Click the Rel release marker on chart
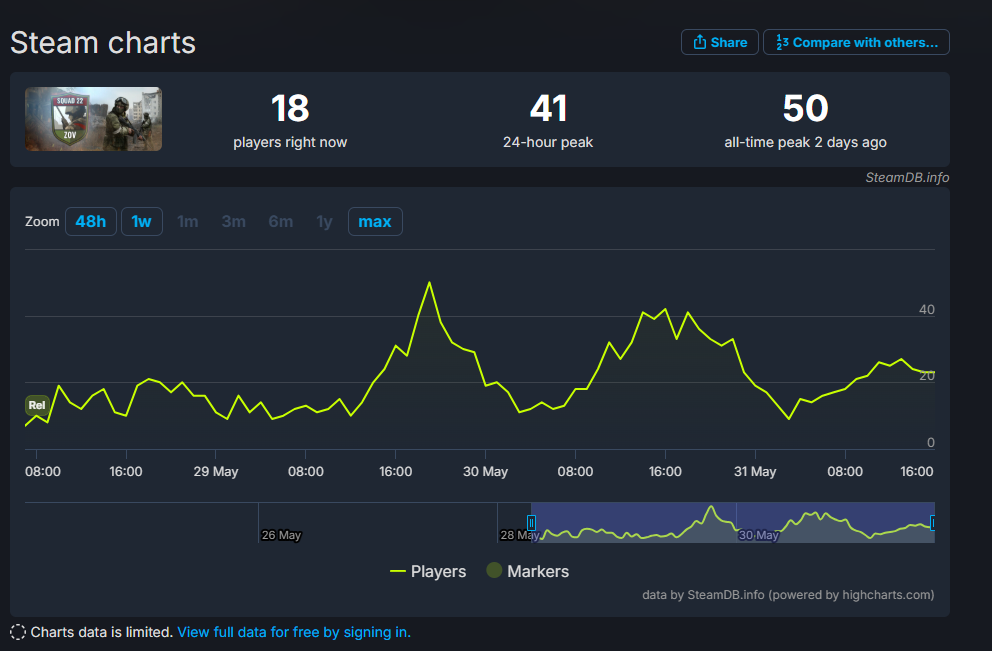The width and height of the screenshot is (992, 651). 37,405
